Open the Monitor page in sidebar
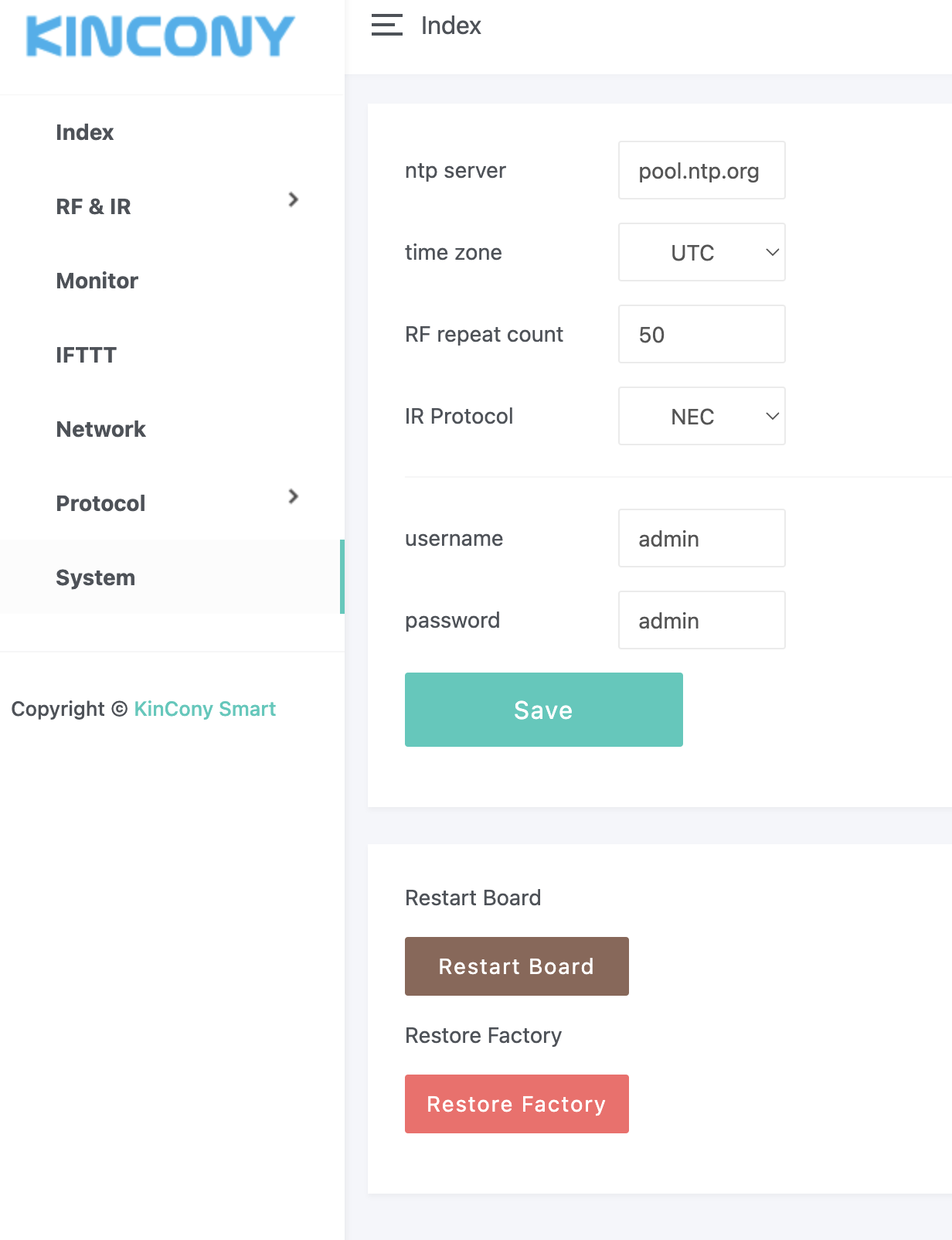The height and width of the screenshot is (1240, 952). pos(97,281)
